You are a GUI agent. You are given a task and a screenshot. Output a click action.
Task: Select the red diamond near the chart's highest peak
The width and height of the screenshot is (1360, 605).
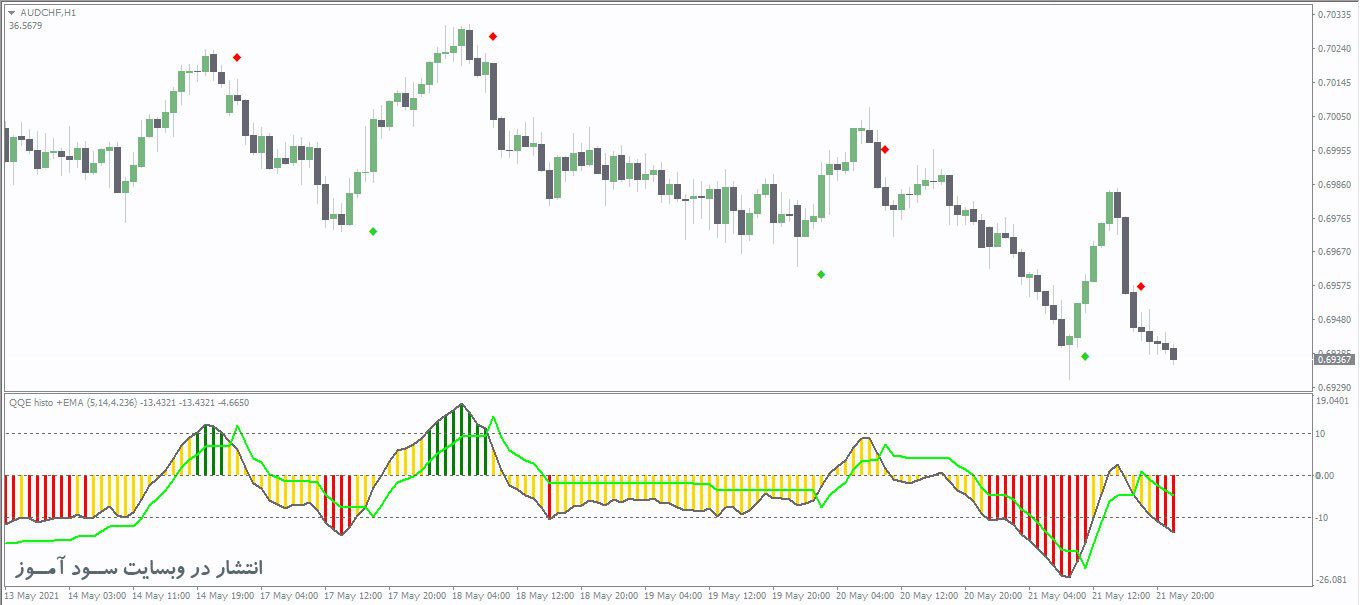492,36
